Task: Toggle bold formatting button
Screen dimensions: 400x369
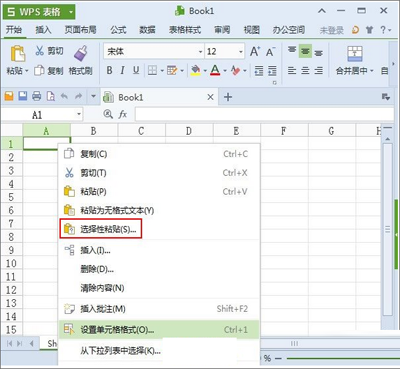Action: (109, 70)
